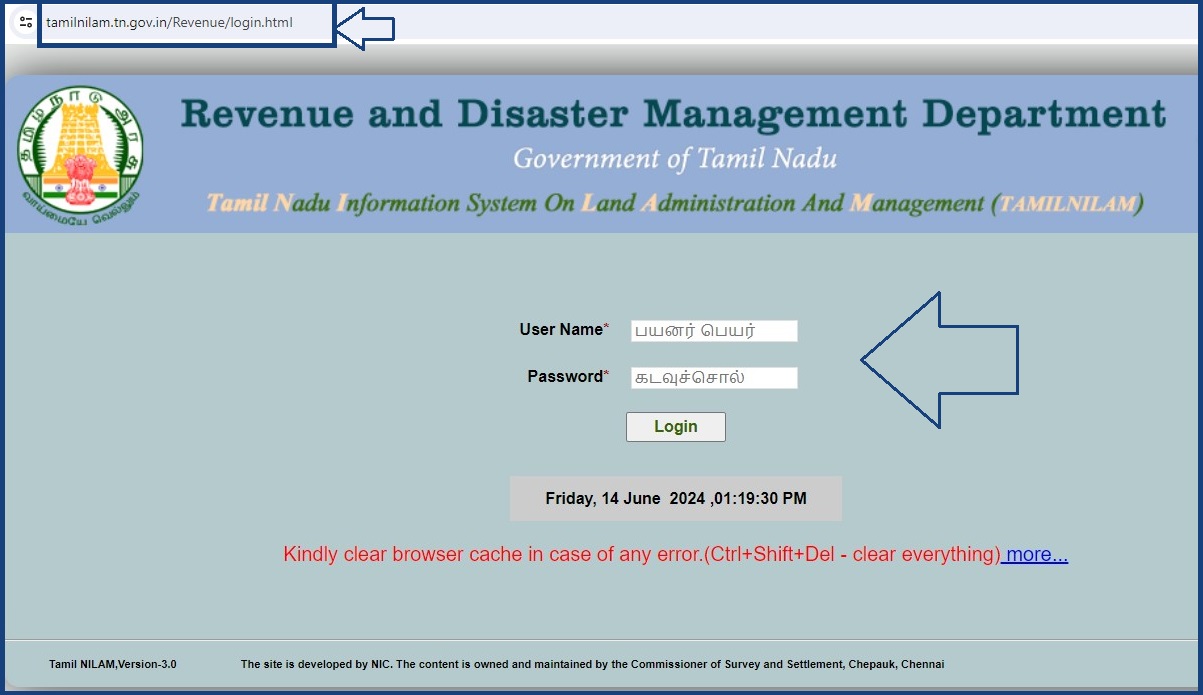The width and height of the screenshot is (1203, 695).
Task: Click the arrow pointing at the address bar
Action: pos(366,26)
